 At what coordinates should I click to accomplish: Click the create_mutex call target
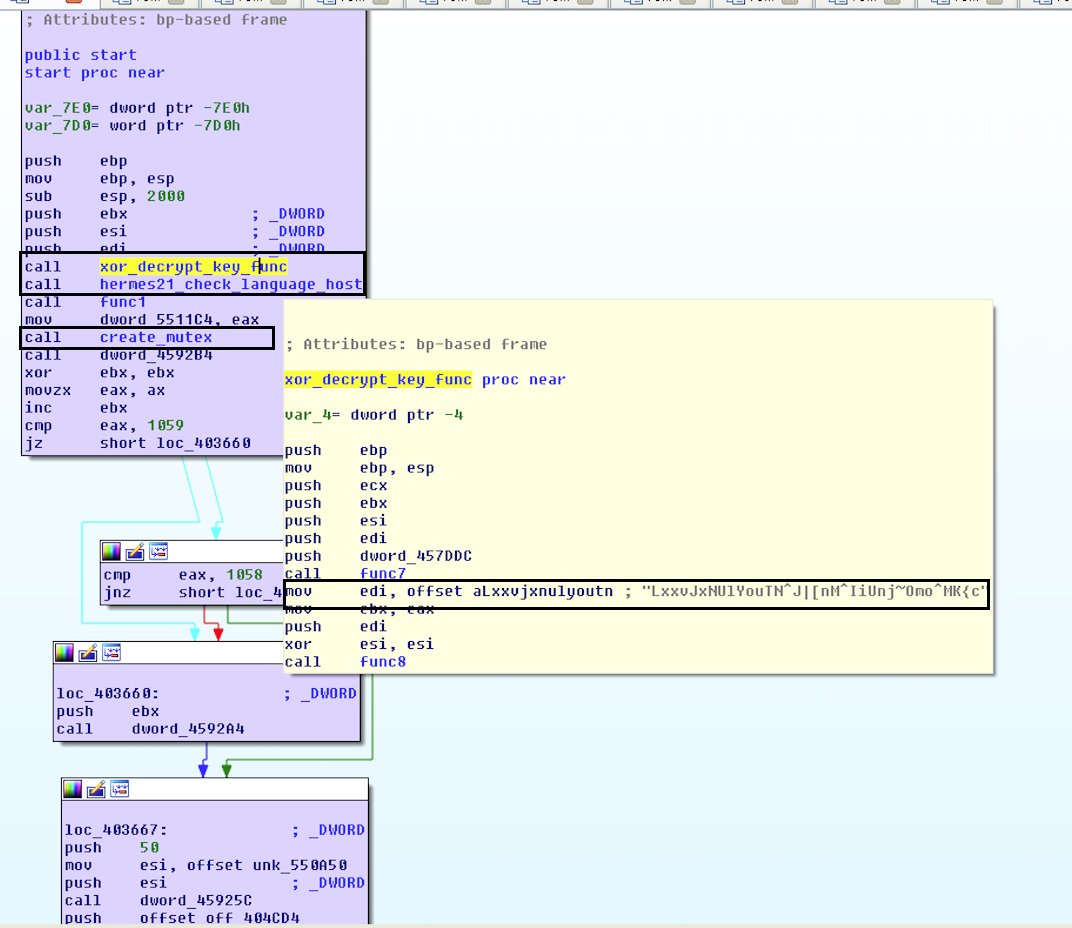click(156, 337)
